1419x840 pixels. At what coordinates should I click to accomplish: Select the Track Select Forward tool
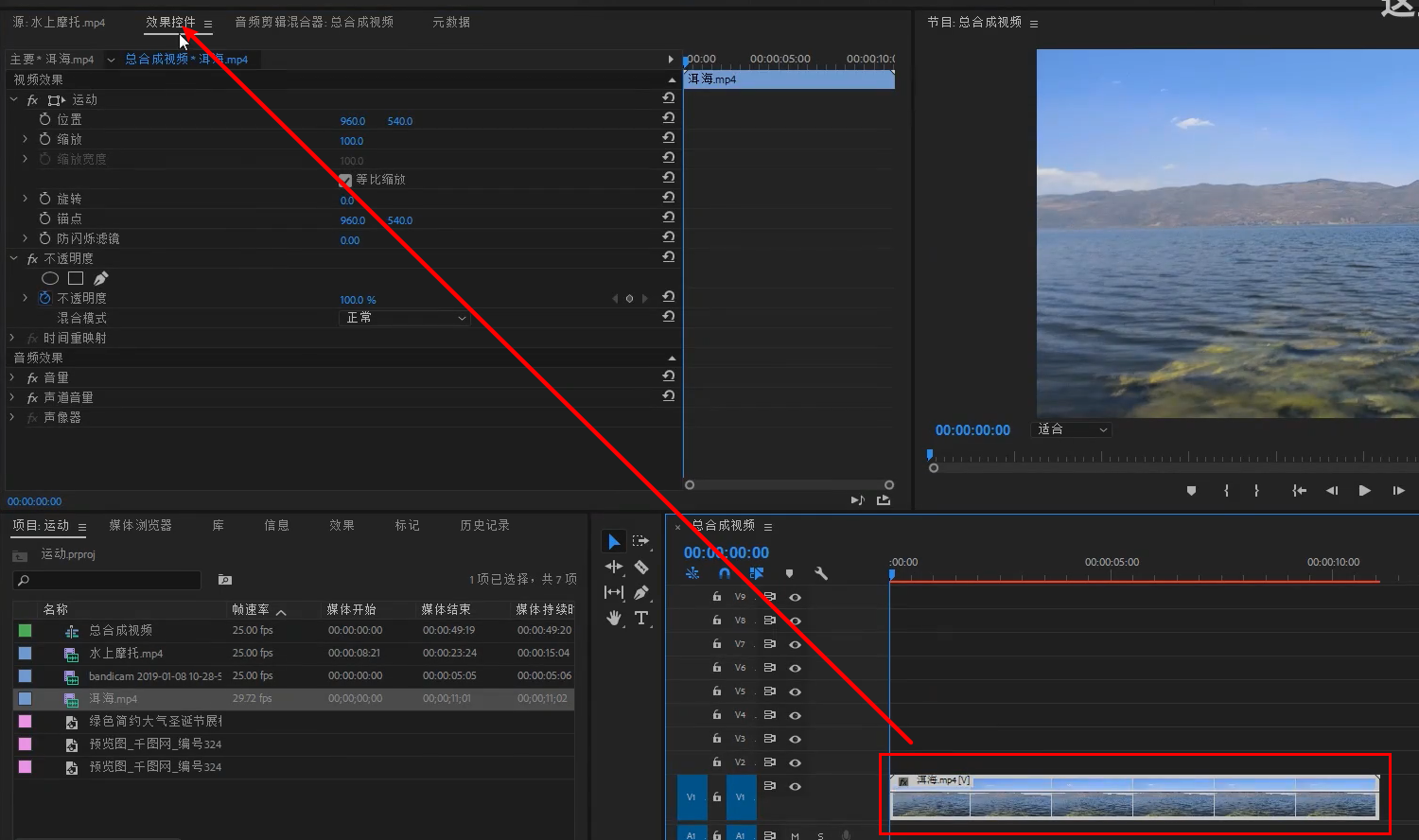[641, 541]
